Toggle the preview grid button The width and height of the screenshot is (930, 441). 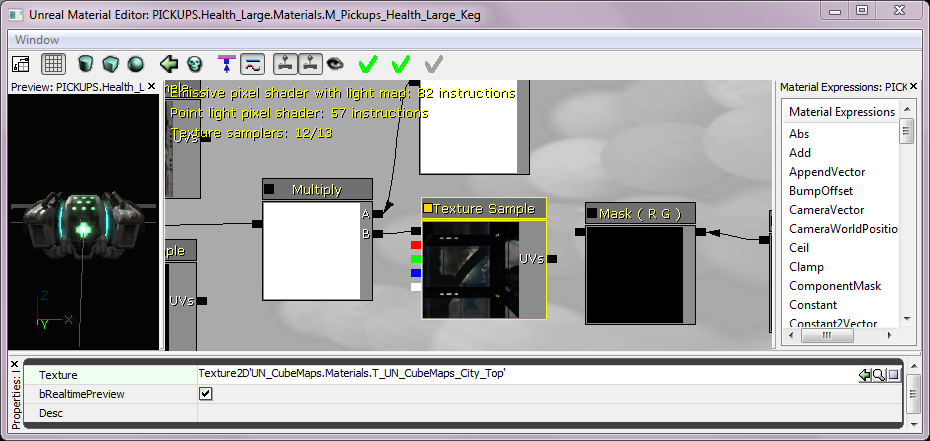pos(54,64)
